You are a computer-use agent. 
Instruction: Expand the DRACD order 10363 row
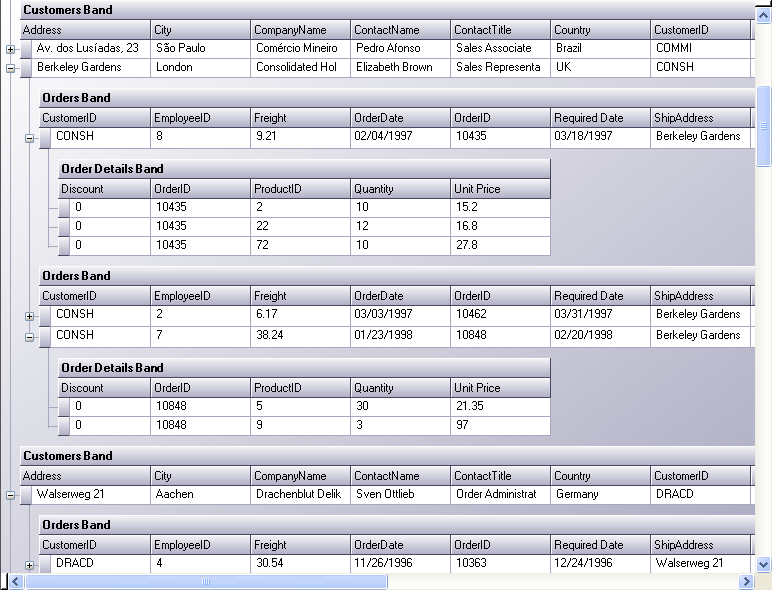29,566
